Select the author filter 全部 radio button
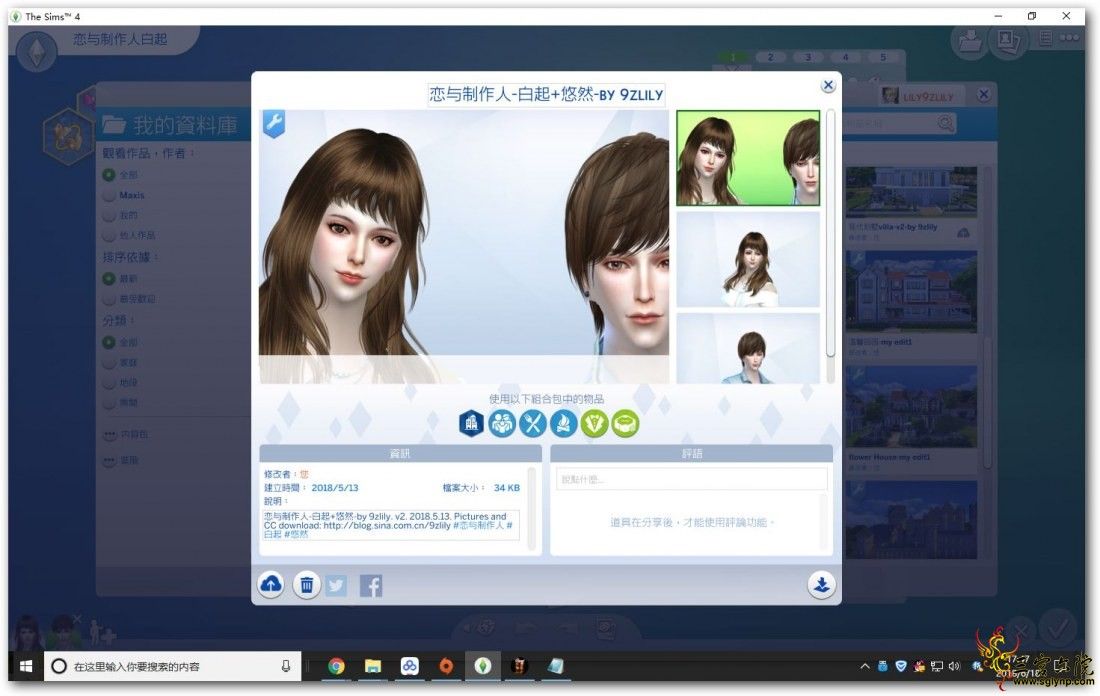 [x=109, y=175]
